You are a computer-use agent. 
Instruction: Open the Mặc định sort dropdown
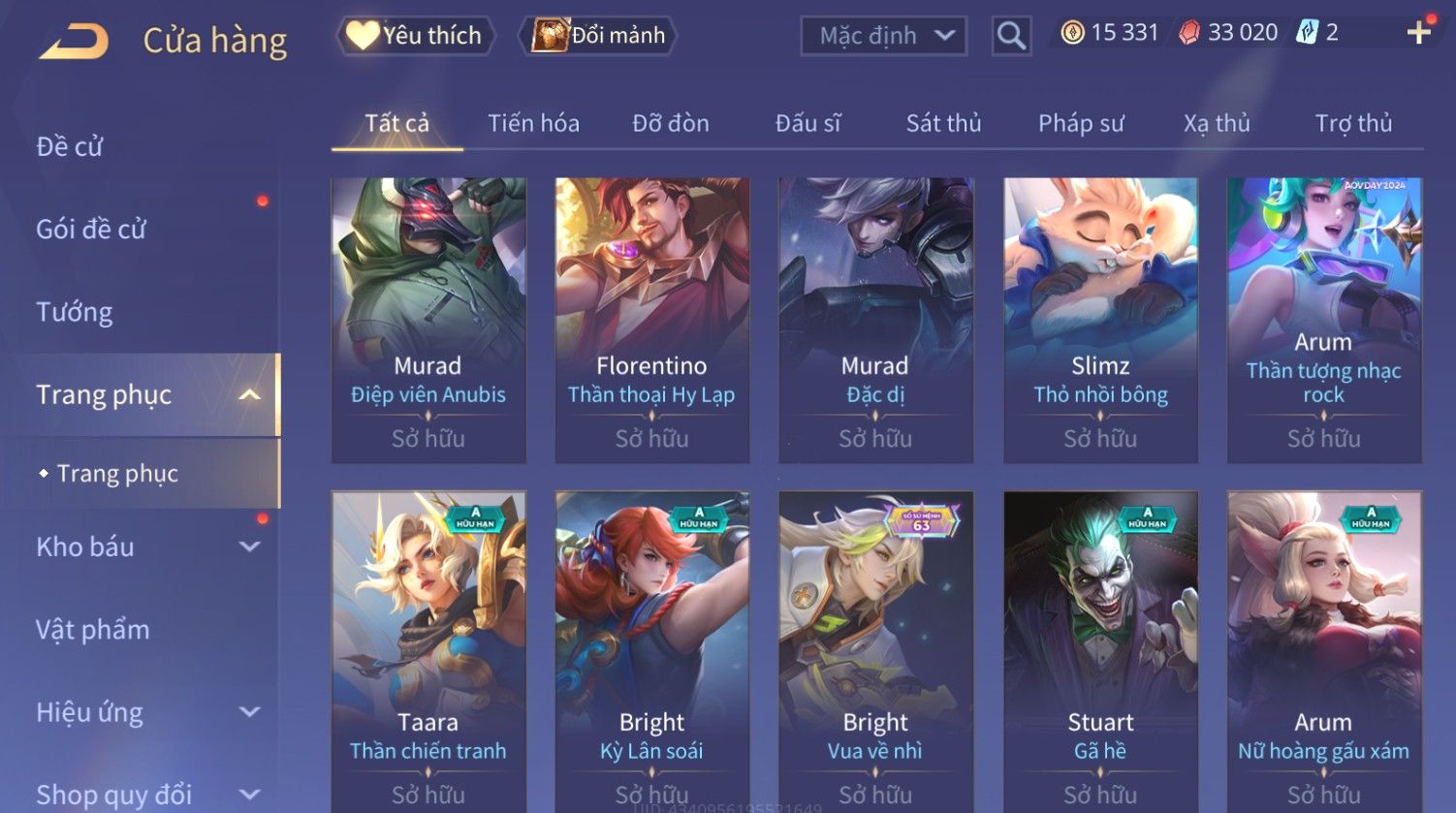[884, 36]
